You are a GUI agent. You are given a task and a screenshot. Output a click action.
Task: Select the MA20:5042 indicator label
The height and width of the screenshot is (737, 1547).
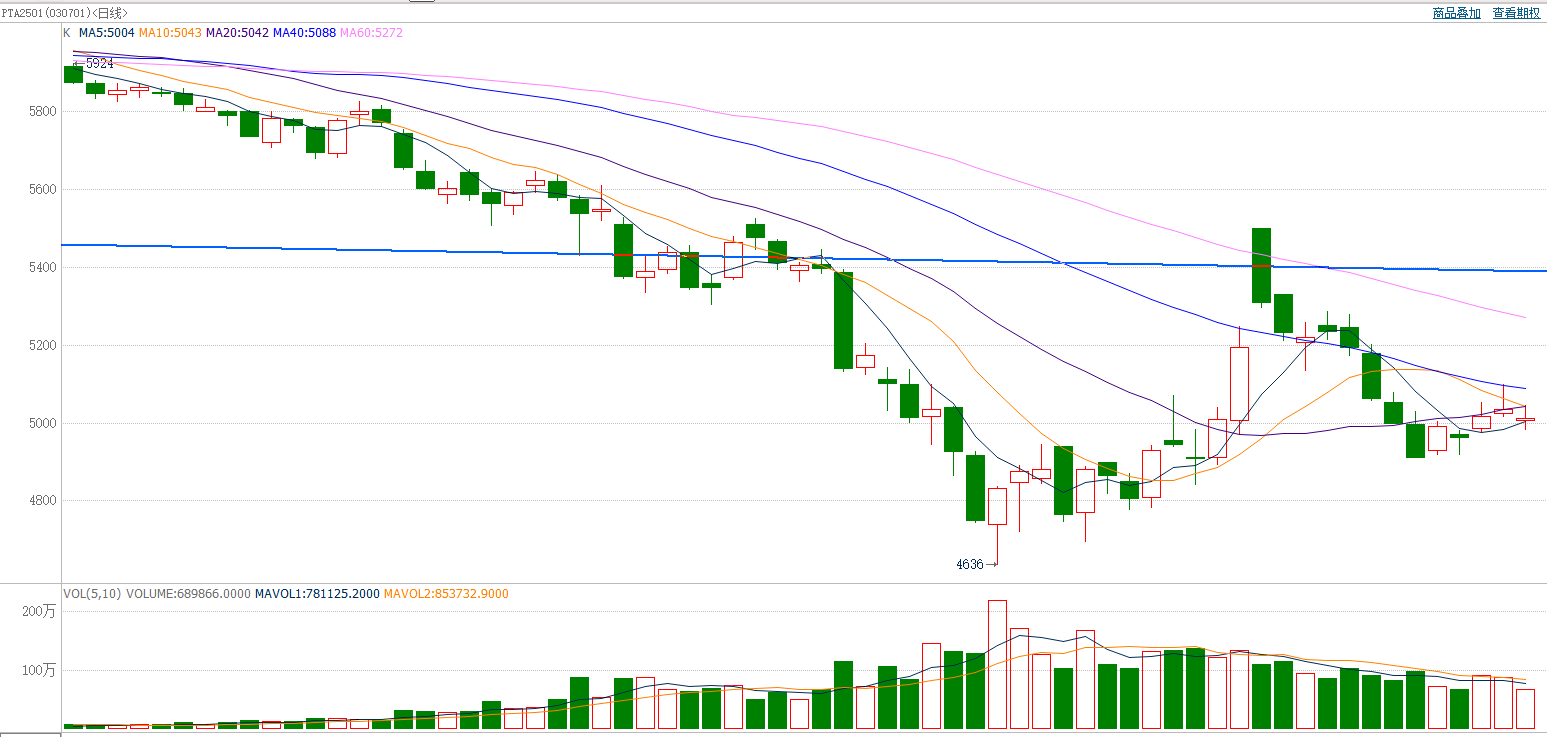tap(237, 33)
